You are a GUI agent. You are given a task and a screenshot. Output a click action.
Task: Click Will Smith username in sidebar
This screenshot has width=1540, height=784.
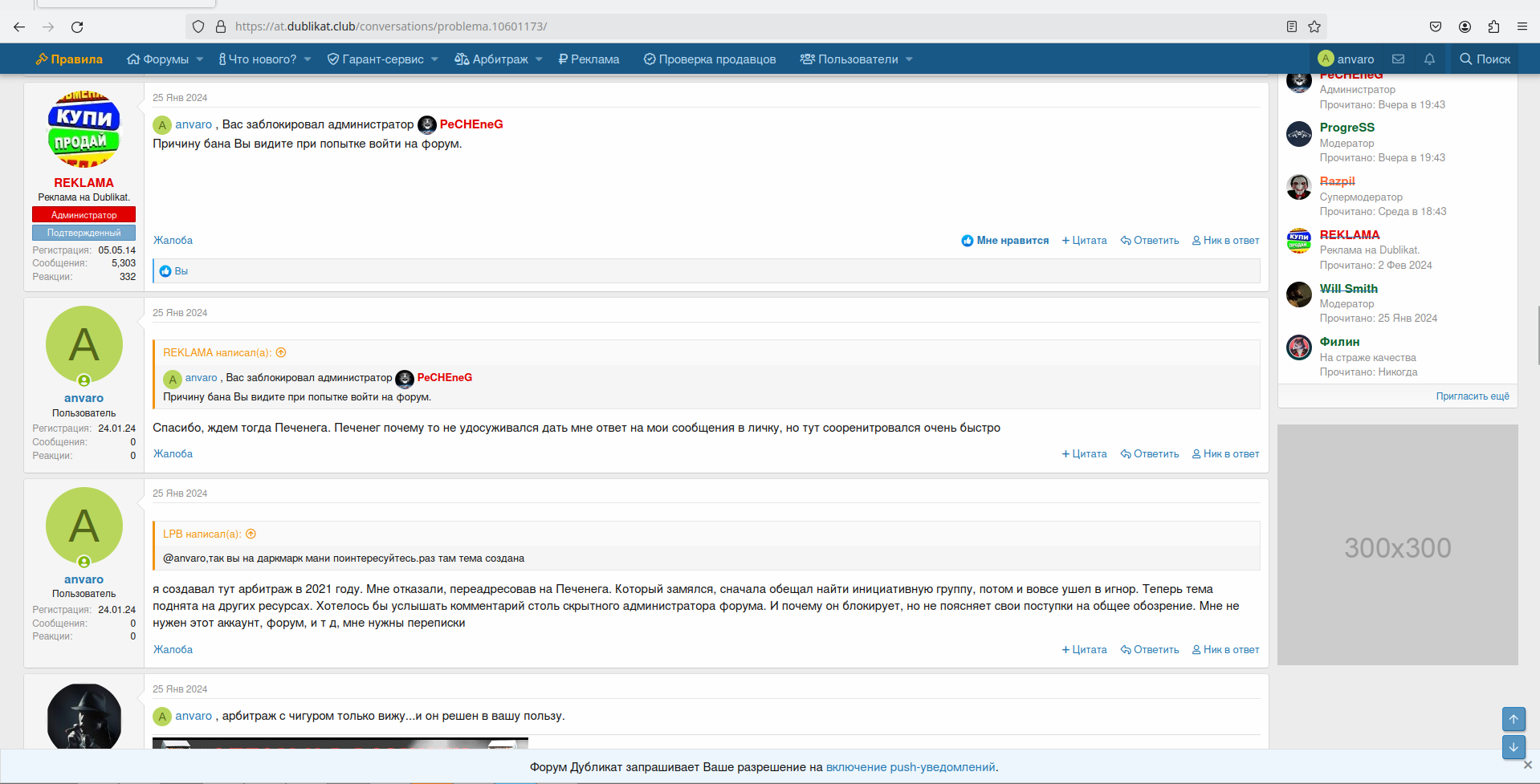click(1349, 289)
